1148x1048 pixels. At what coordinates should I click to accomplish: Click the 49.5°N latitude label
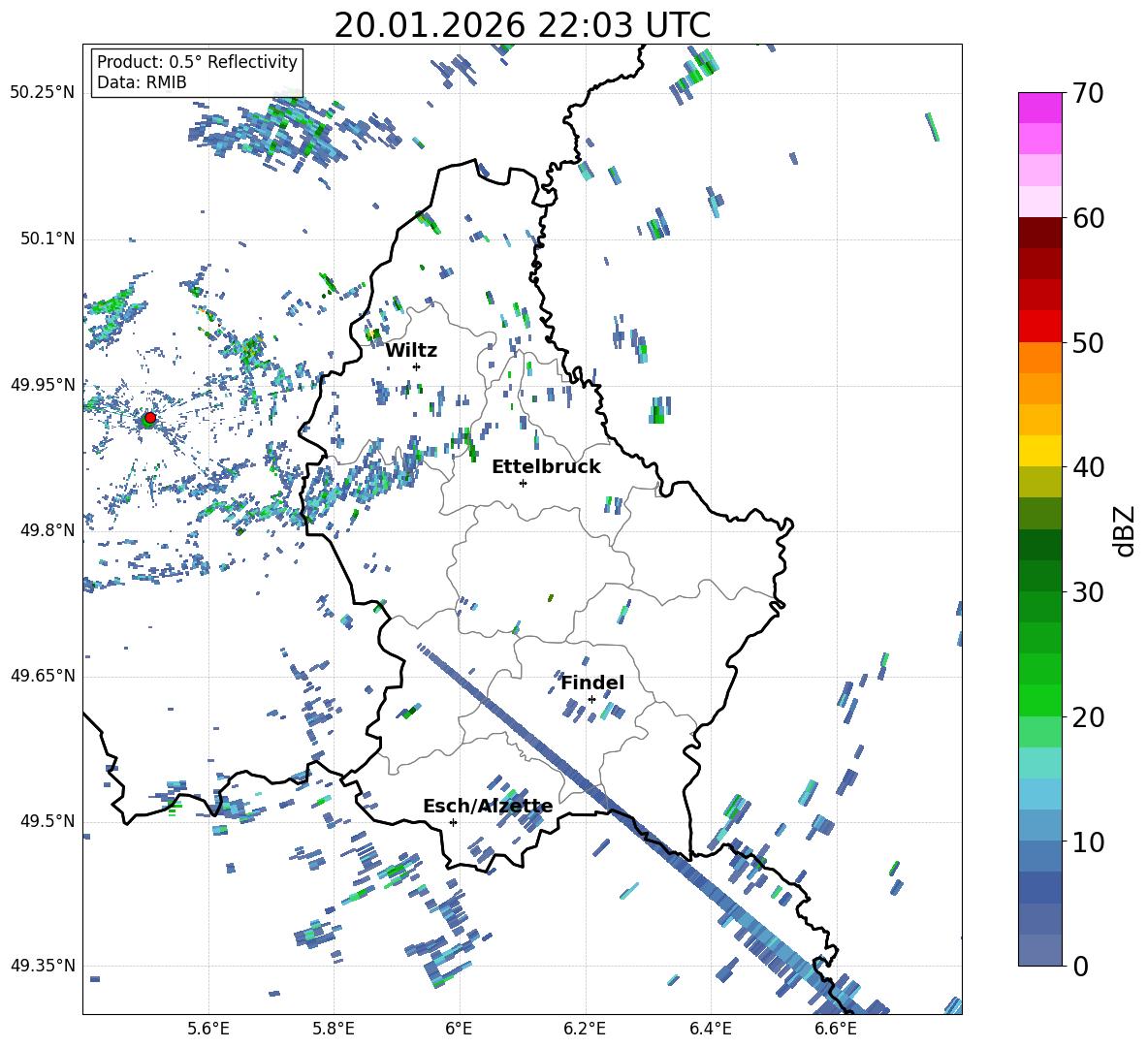(x=48, y=820)
